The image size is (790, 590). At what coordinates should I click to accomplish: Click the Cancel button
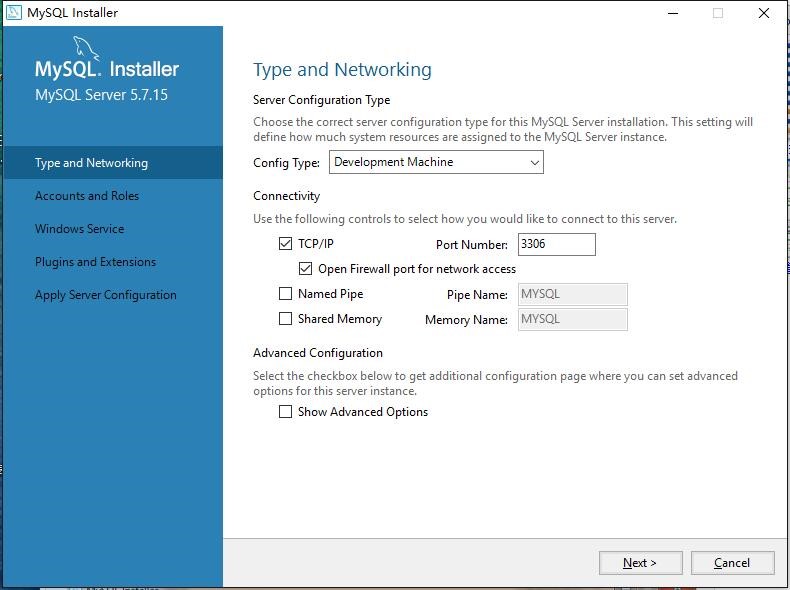click(x=732, y=563)
